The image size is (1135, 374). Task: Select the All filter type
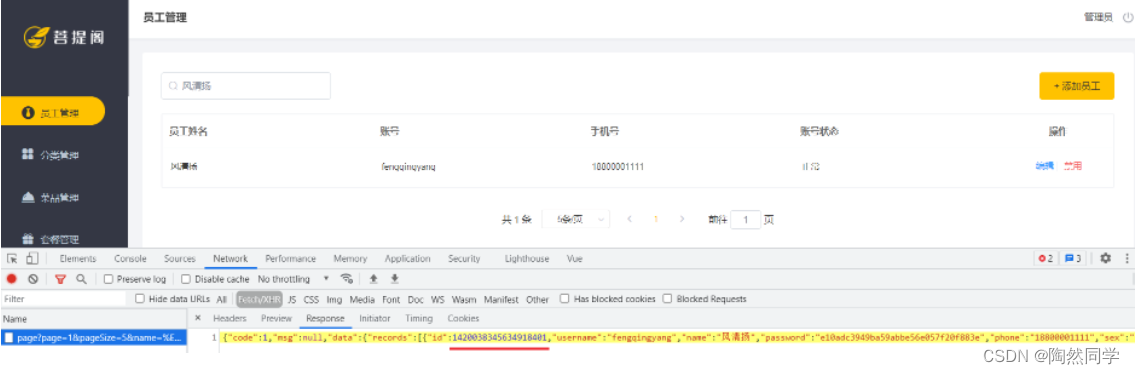click(221, 299)
